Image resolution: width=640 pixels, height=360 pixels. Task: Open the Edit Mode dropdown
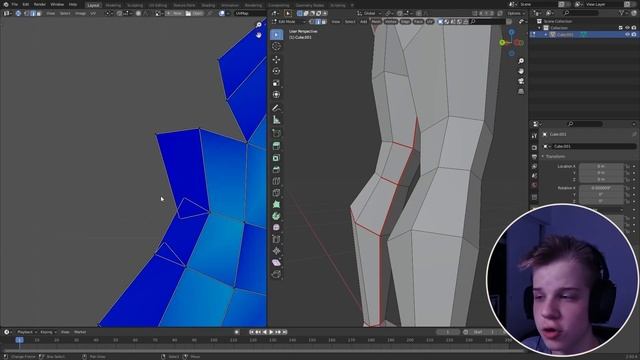pyautogui.click(x=289, y=22)
